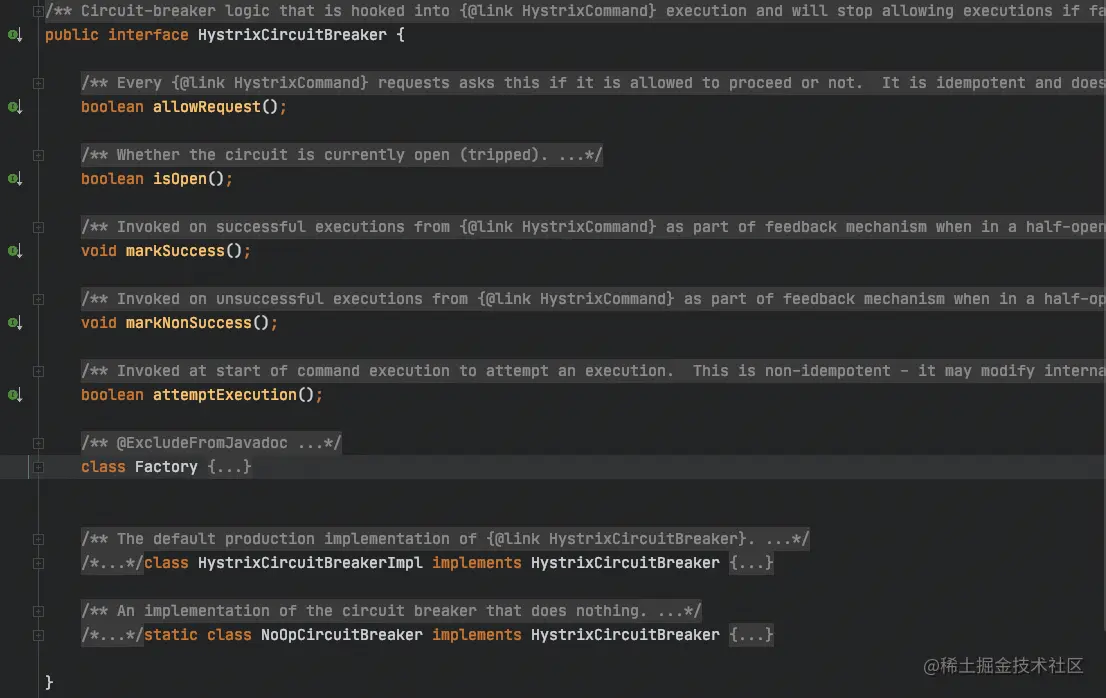Click the Factory class name
This screenshot has width=1106, height=698.
[x=166, y=467]
